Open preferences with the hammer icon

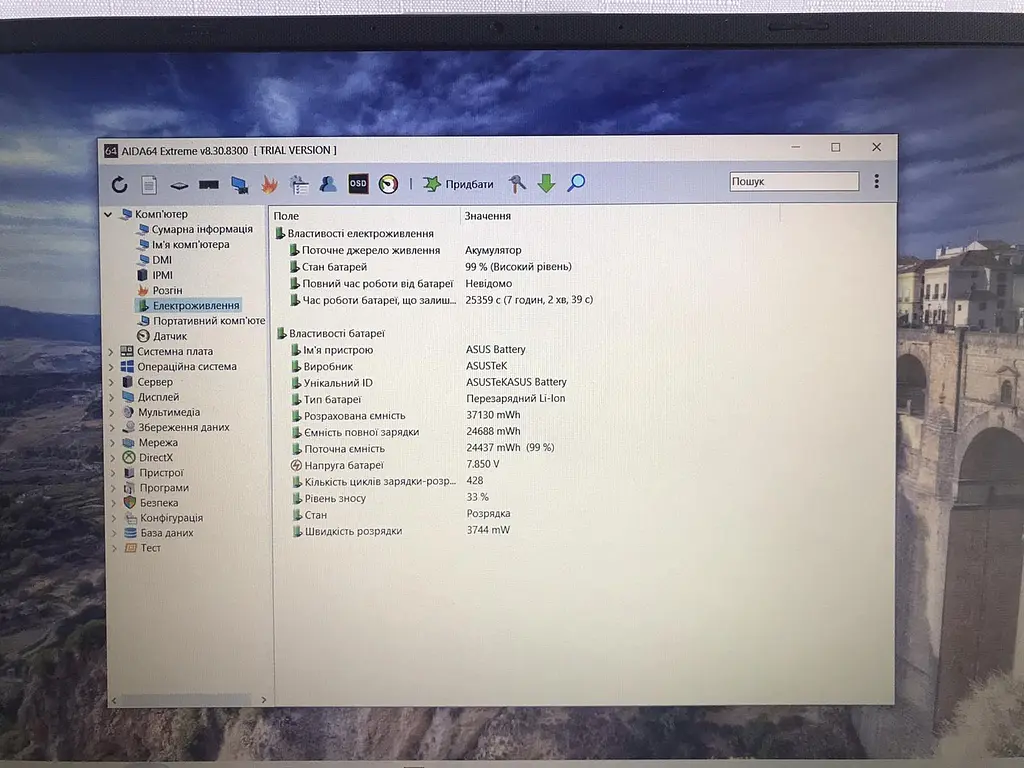[517, 184]
